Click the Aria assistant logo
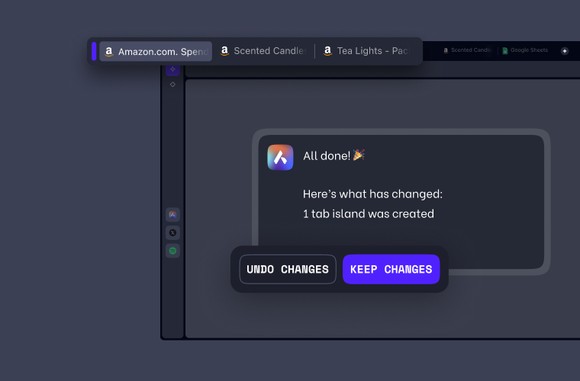Image resolution: width=580 pixels, height=381 pixels. pos(280,157)
